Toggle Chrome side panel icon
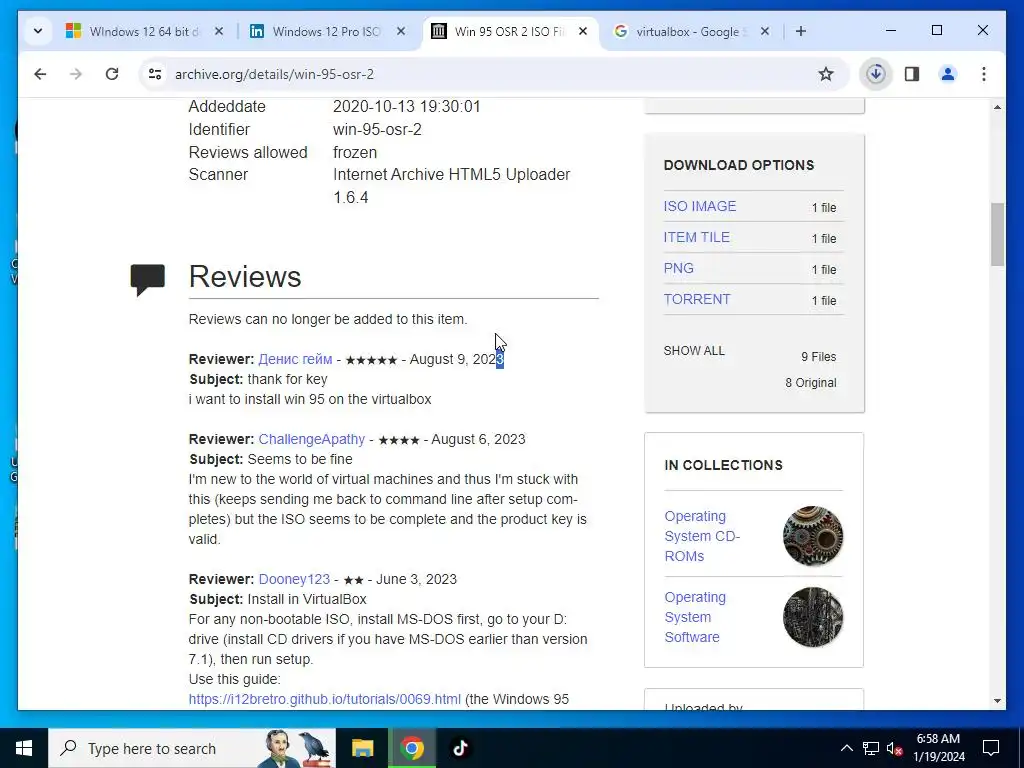Screen dimensions: 1024x768 [912, 74]
